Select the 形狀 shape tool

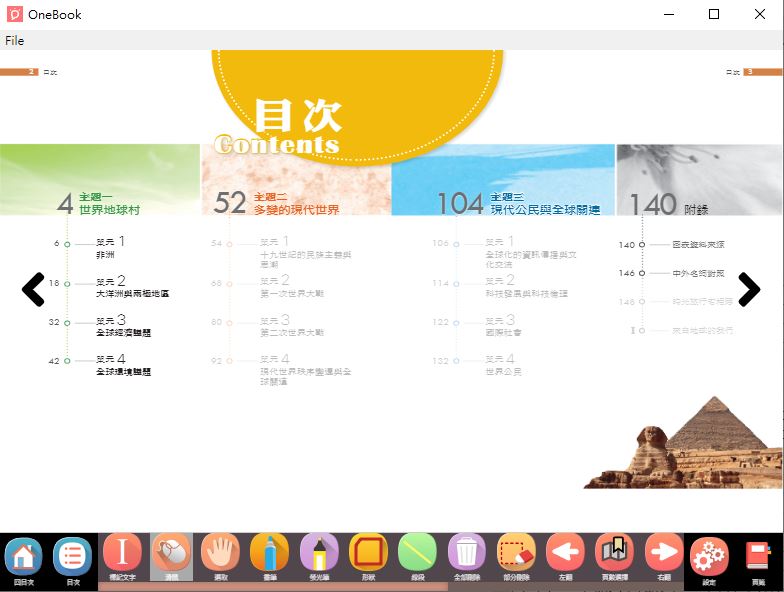[368, 553]
